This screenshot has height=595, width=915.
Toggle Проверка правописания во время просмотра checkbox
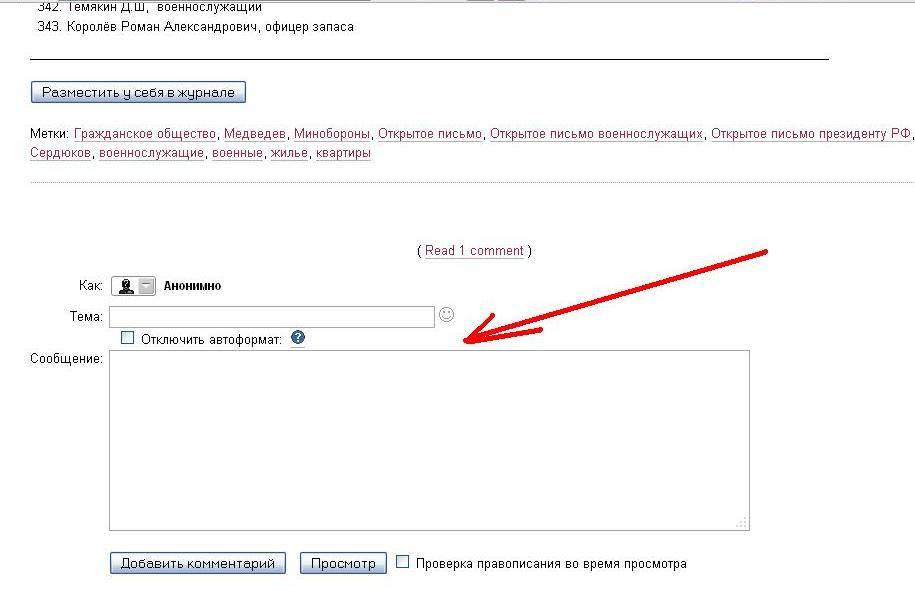point(402,563)
